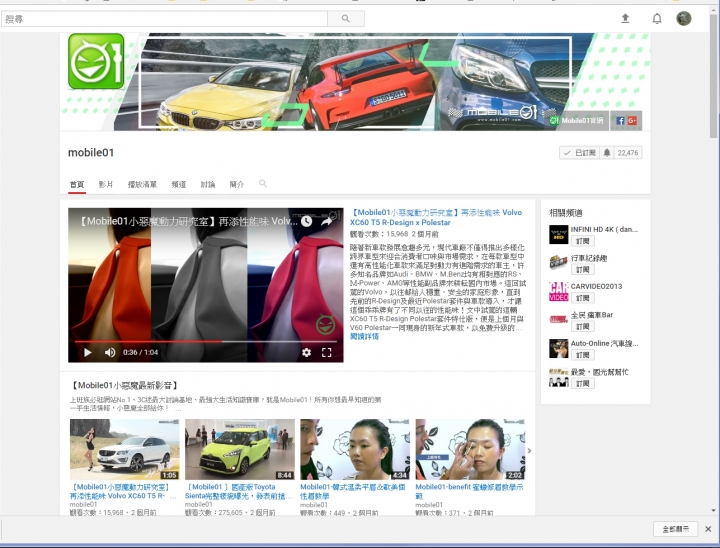Screen dimensions: 720x548
Task: Open the Facebook link on banner
Action: coord(620,121)
